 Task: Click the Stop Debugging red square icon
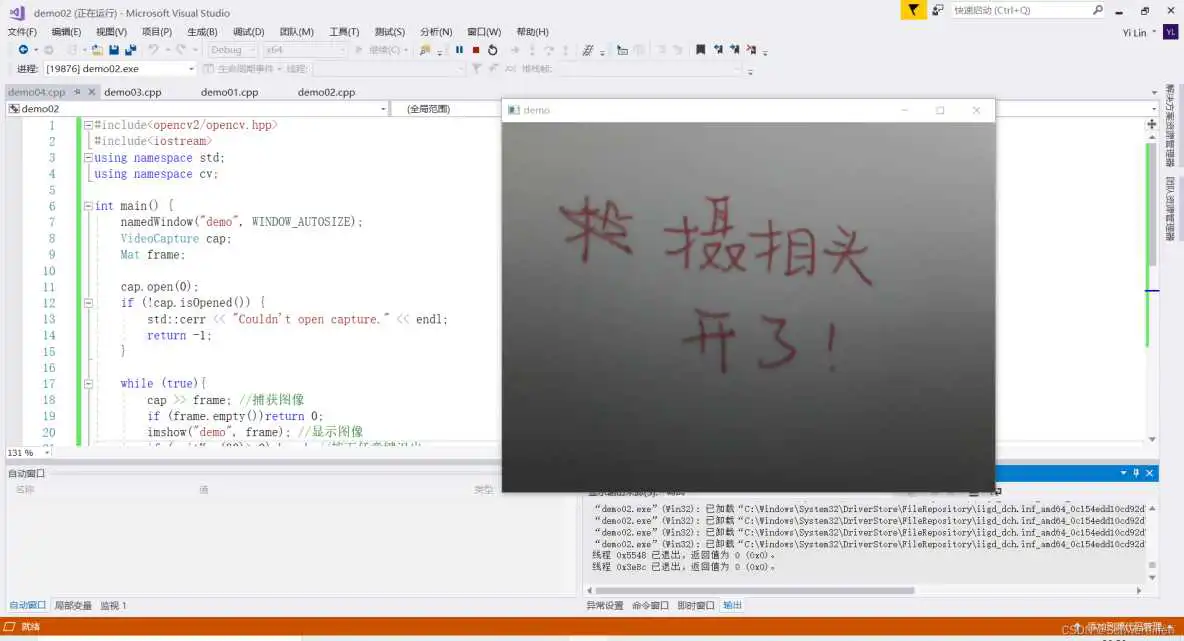click(476, 50)
